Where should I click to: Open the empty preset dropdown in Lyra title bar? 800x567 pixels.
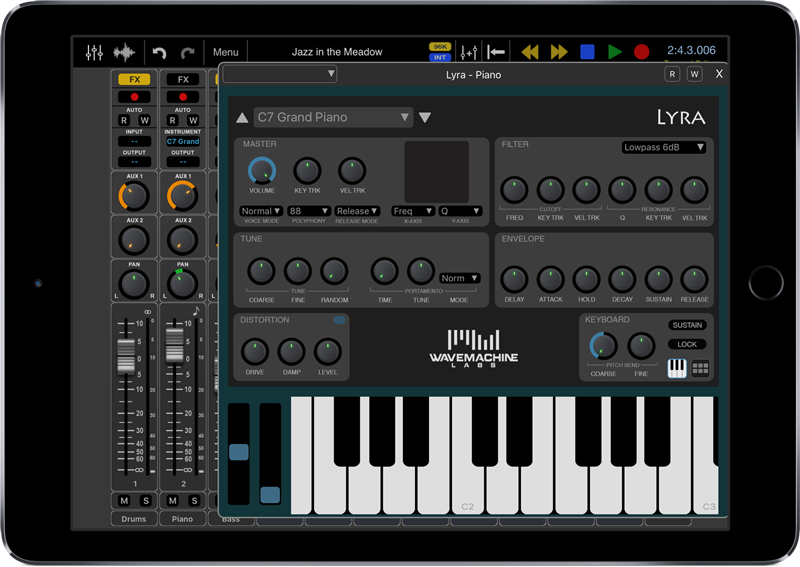coord(280,74)
